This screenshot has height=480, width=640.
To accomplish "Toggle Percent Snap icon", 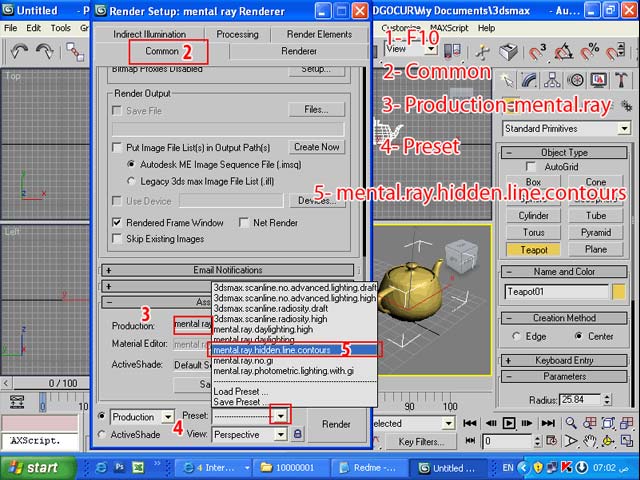I will click(x=590, y=52).
